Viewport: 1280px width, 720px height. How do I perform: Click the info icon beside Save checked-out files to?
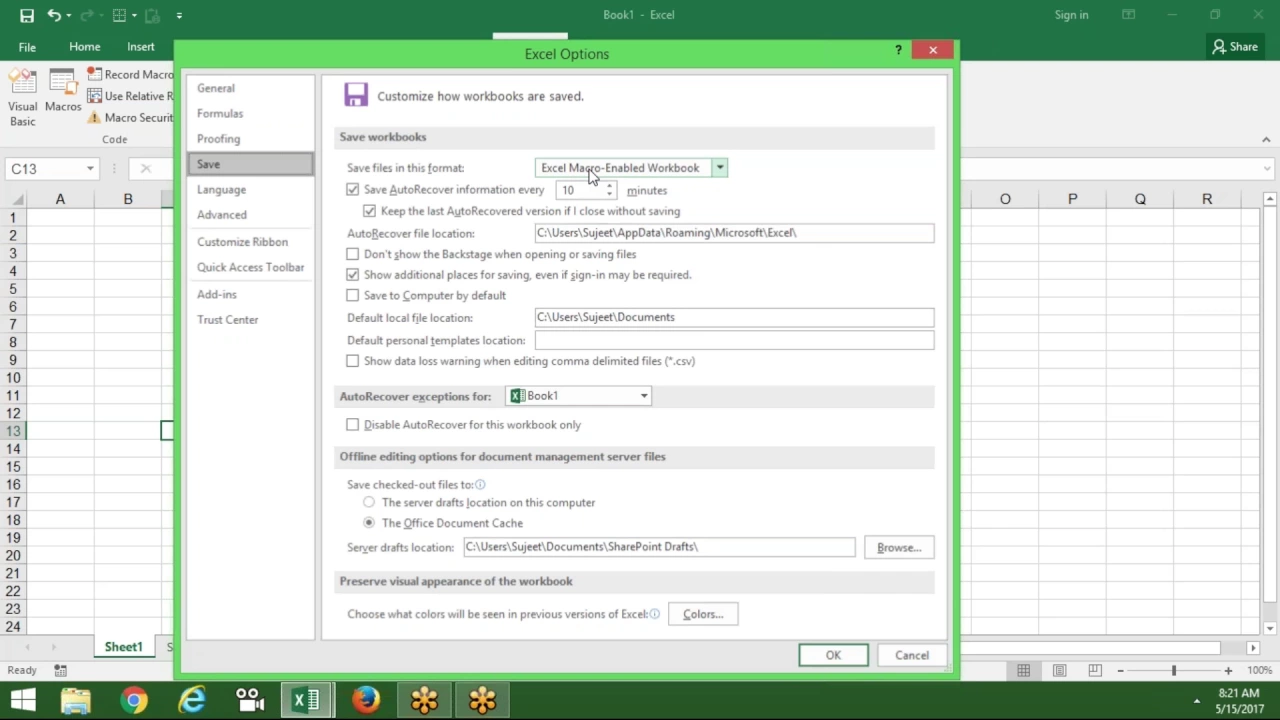coord(480,485)
